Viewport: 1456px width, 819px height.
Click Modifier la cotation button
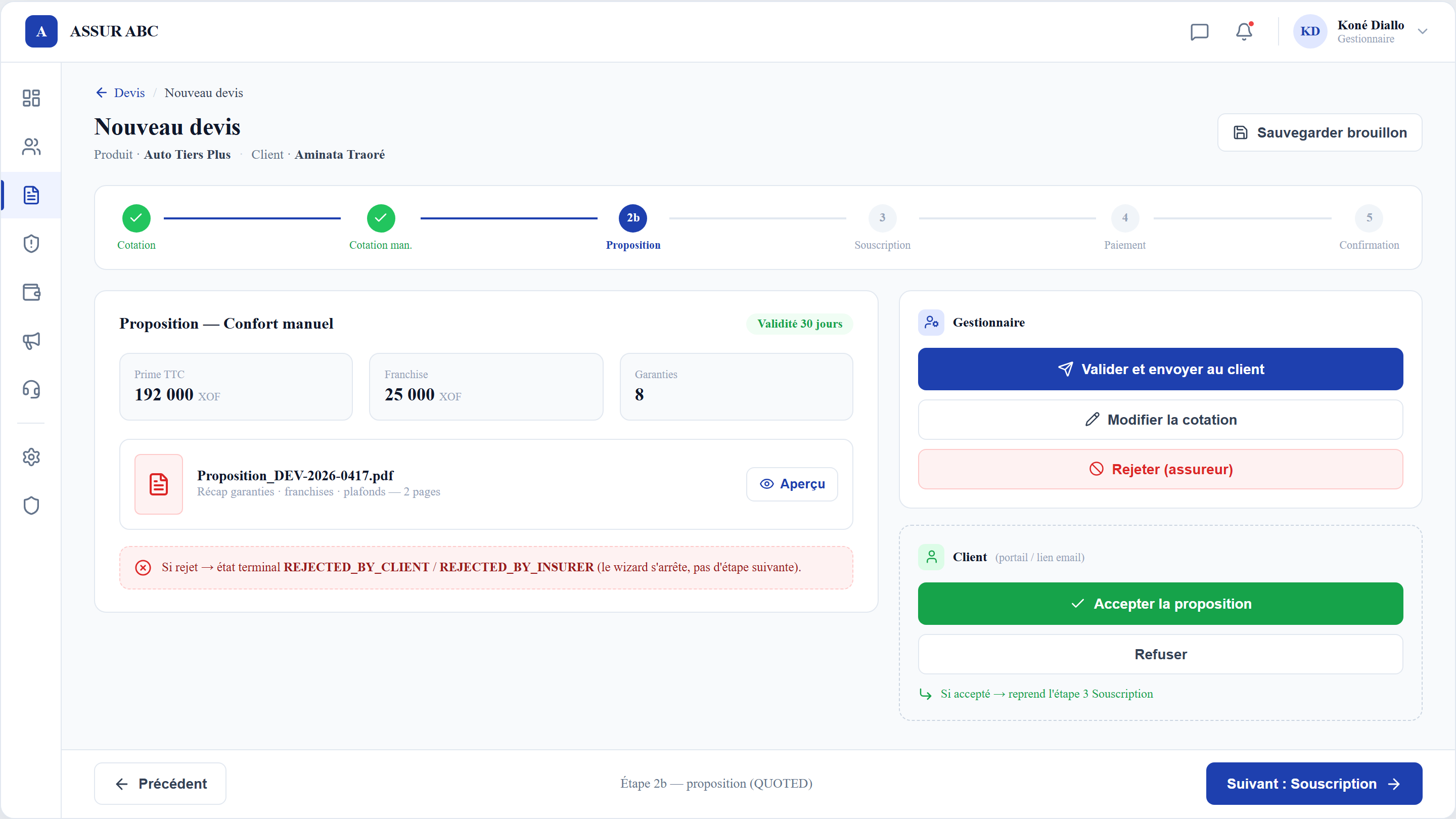1160,420
